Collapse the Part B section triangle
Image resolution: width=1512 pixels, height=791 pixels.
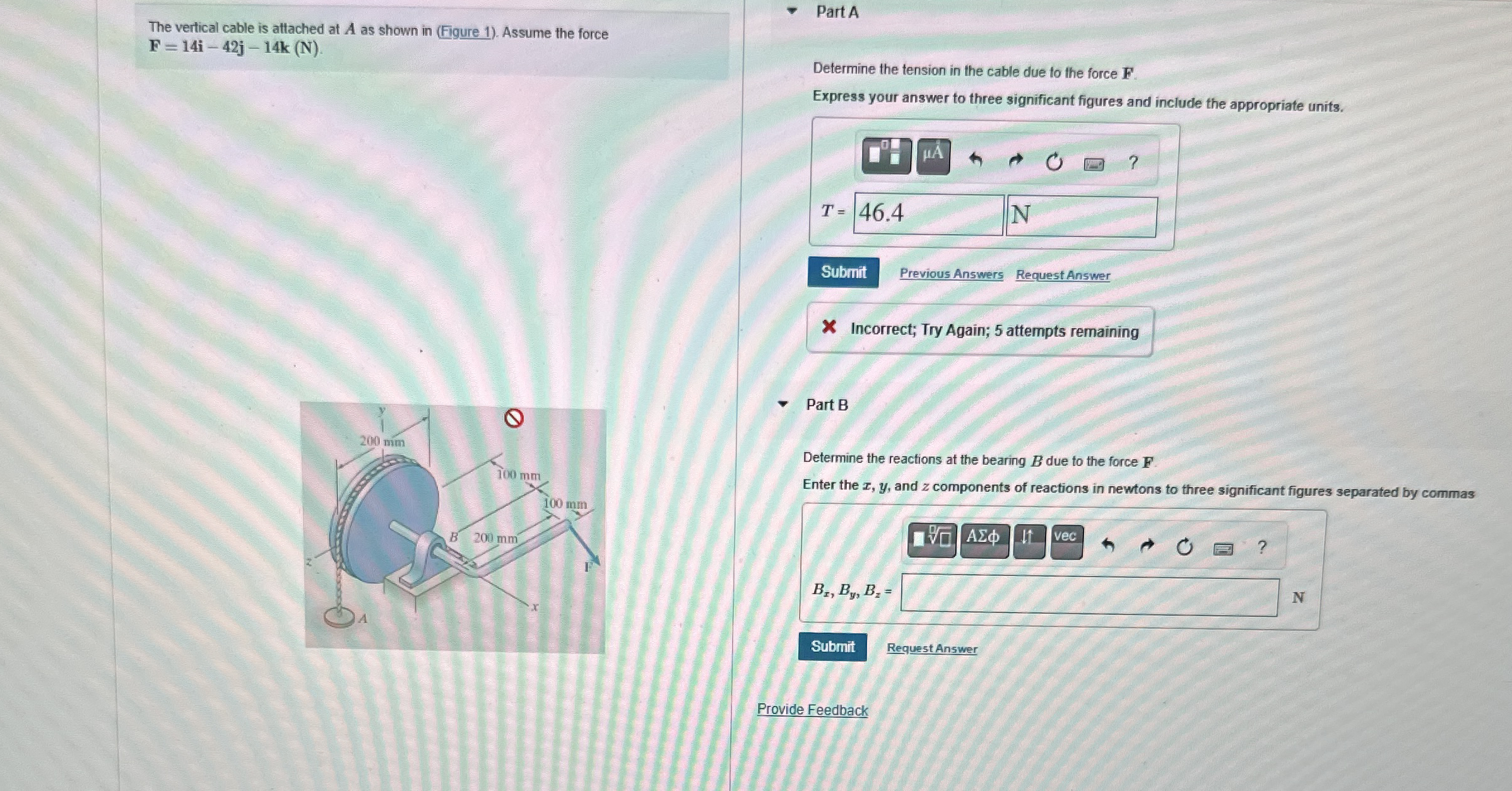(783, 404)
